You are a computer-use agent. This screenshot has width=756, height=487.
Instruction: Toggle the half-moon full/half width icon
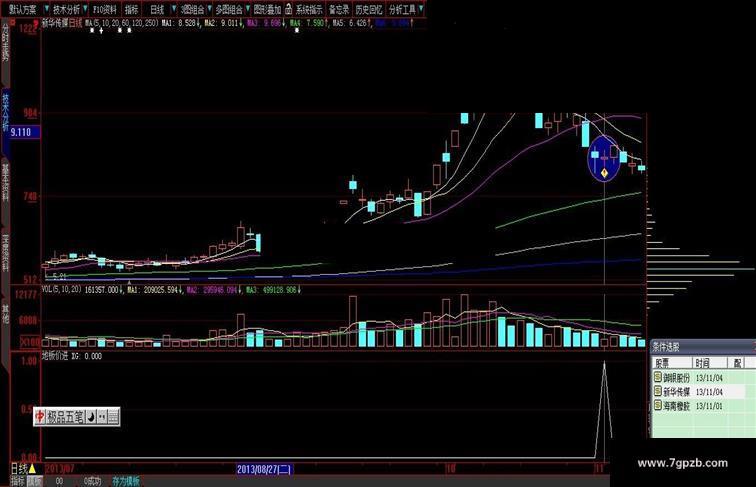tap(91, 417)
